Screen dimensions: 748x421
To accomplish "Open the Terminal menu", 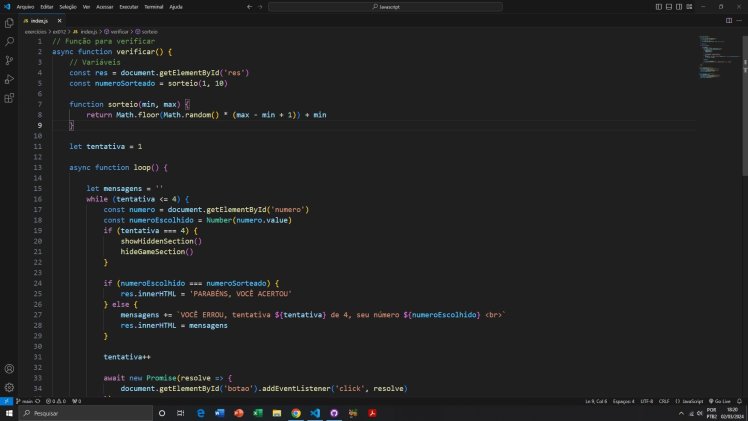I will point(154,7).
